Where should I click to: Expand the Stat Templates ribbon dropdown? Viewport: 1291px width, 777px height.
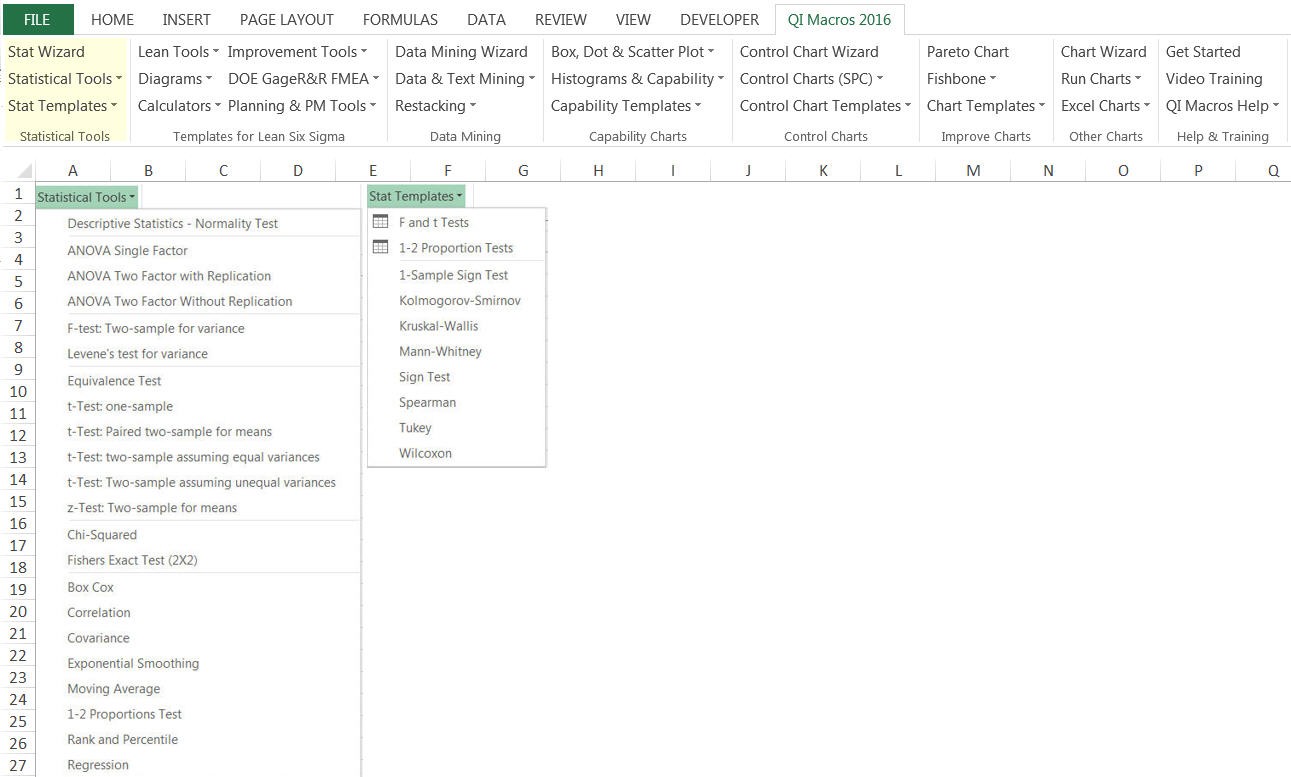(x=62, y=105)
